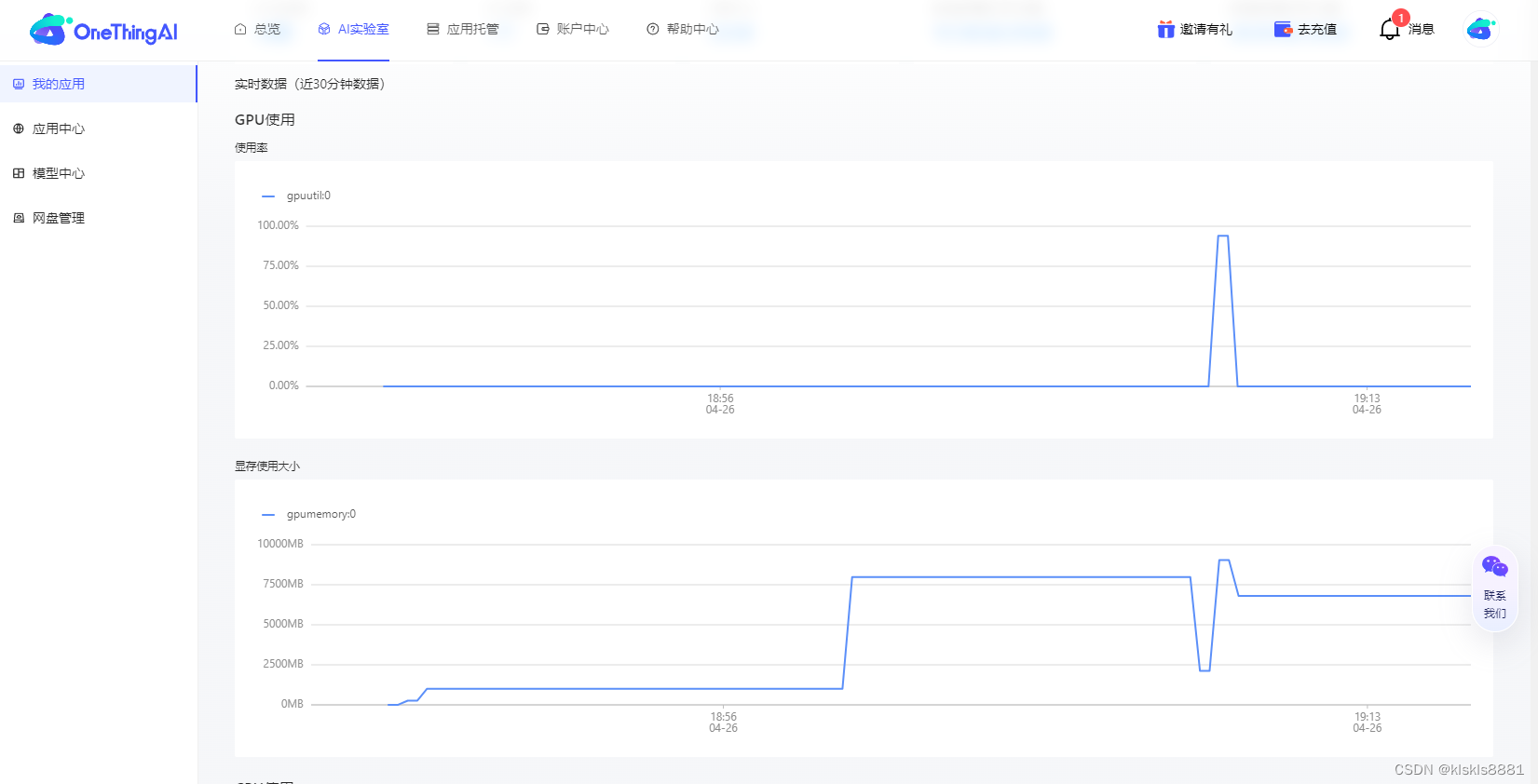The image size is (1538, 784).
Task: Open 去充值 recharge link
Action: 1317,29
